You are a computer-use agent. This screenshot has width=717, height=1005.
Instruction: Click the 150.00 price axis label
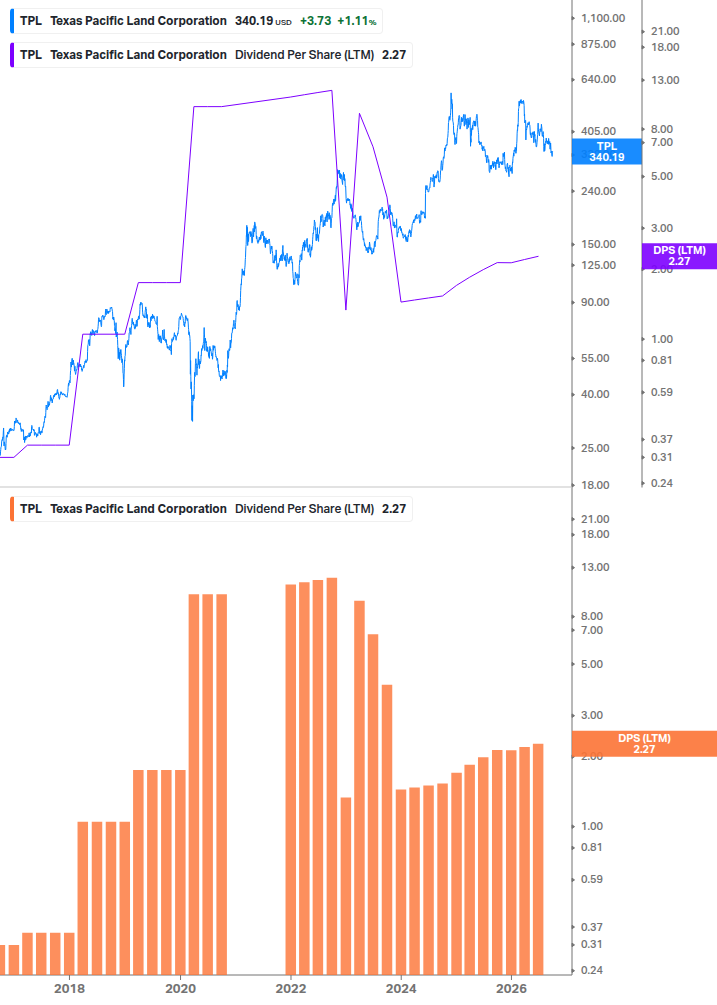click(598, 244)
